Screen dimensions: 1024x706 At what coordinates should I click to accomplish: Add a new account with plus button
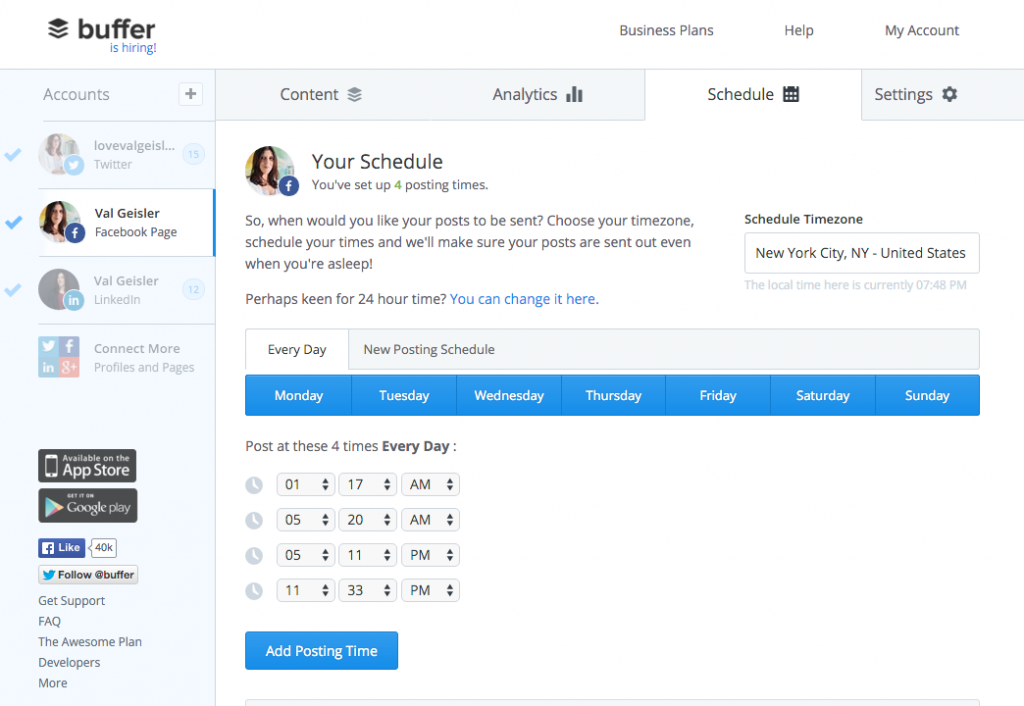(191, 94)
